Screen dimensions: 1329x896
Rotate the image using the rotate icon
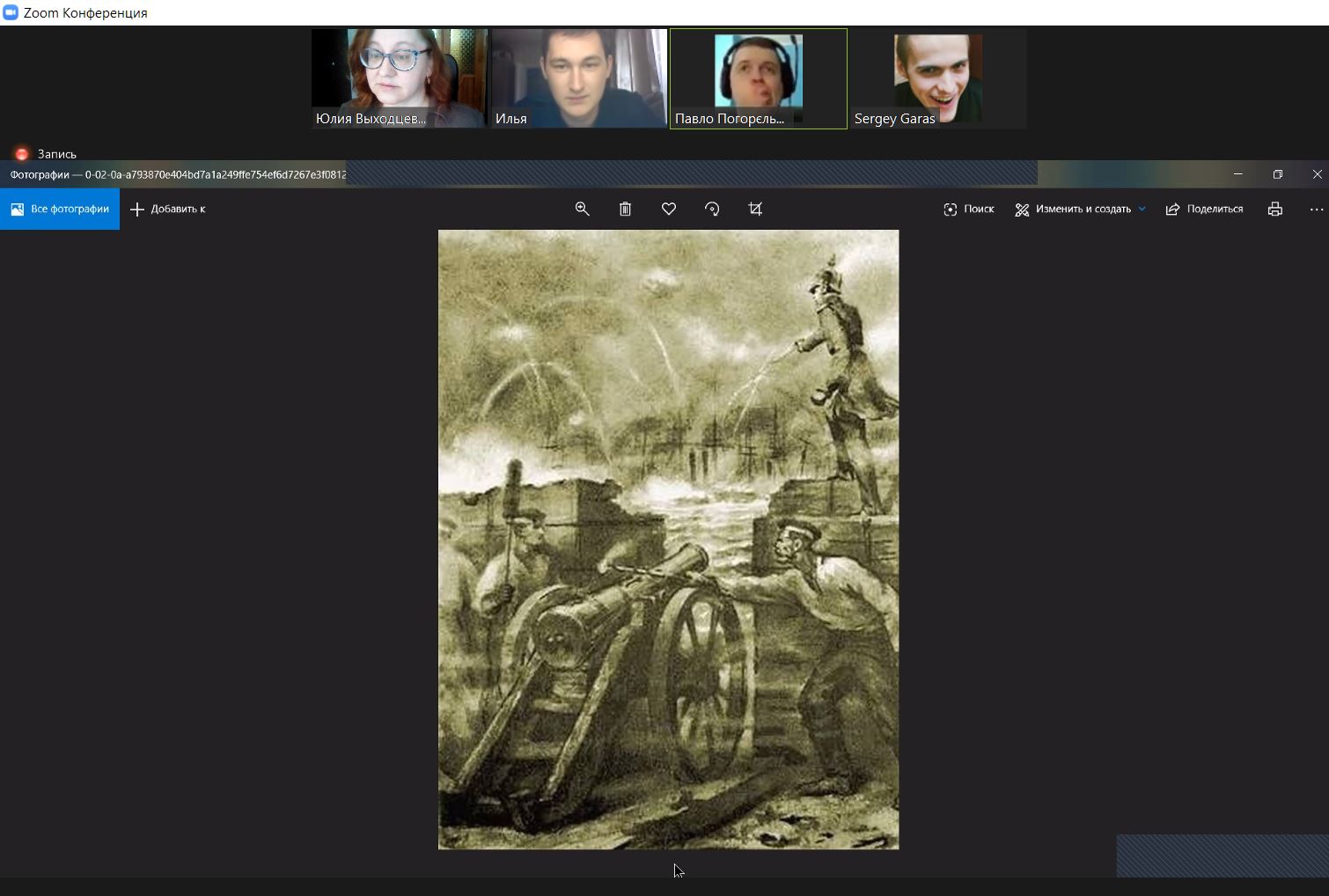712,209
